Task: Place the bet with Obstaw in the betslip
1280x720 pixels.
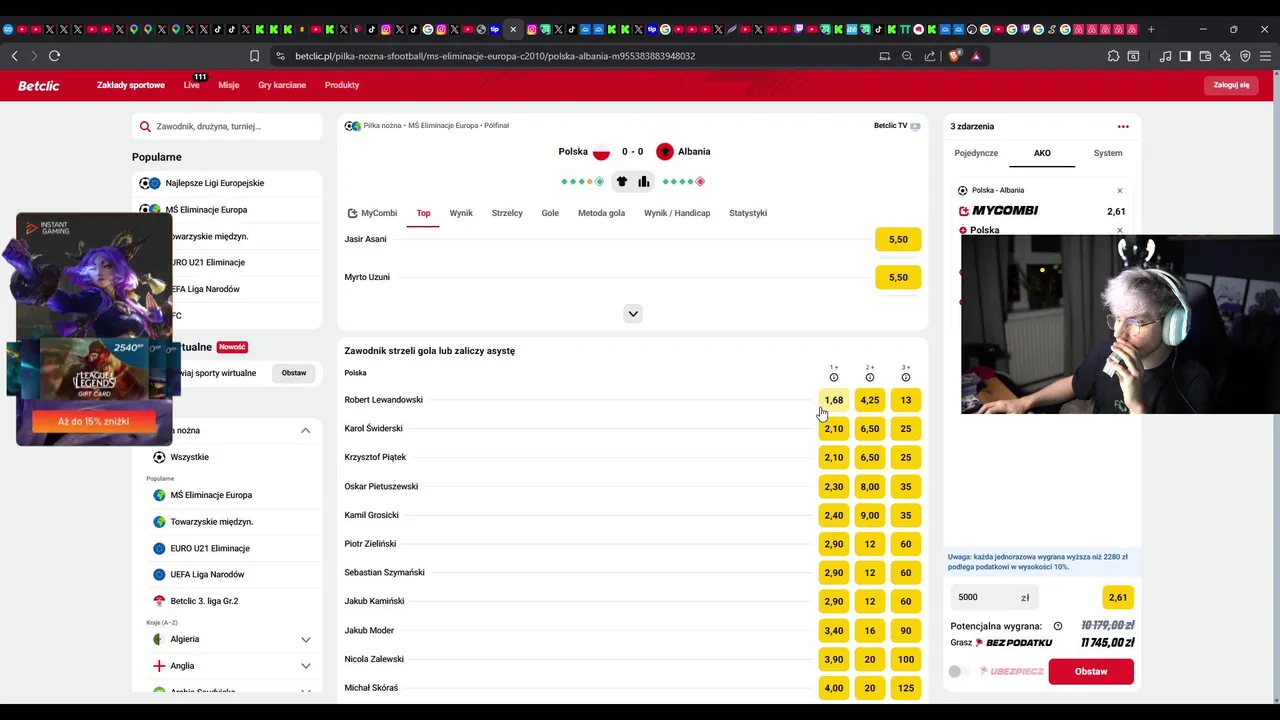Action: [1091, 671]
